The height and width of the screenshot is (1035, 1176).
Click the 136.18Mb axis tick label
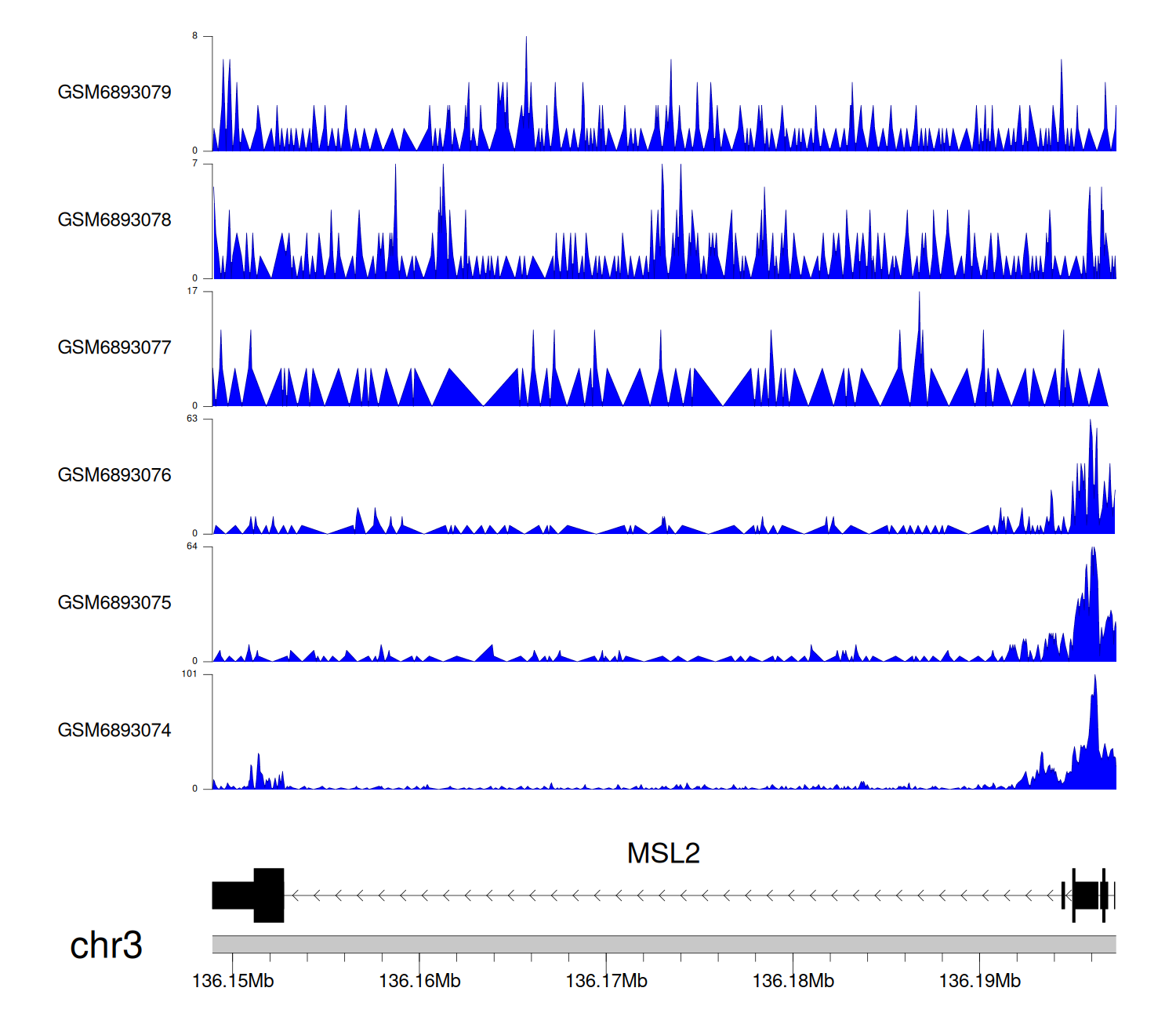point(793,982)
